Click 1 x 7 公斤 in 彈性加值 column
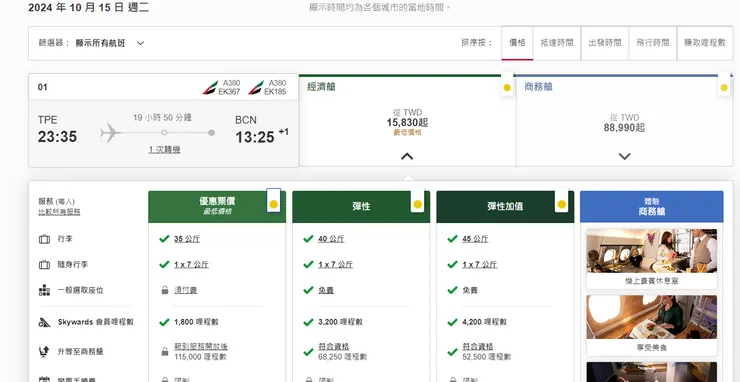This screenshot has height=382, width=740. [479, 264]
